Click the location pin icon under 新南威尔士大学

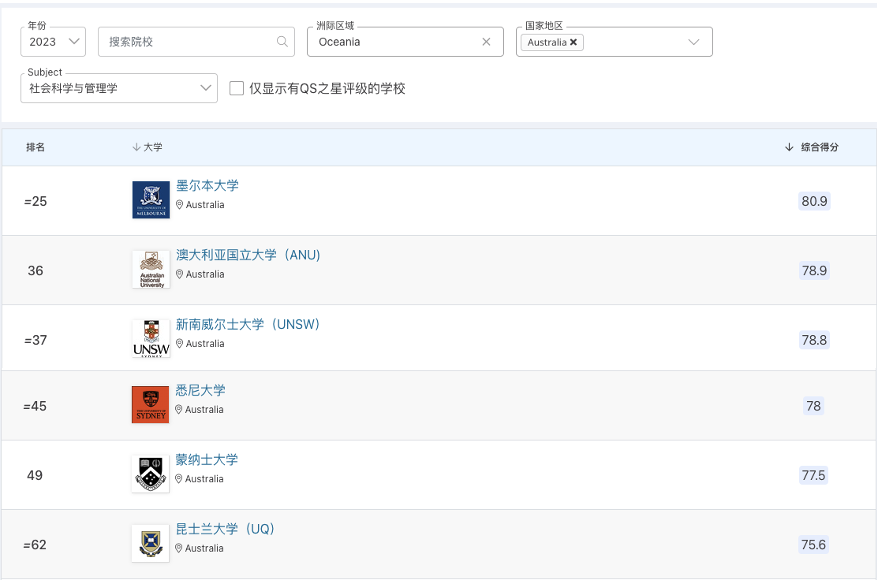(180, 343)
